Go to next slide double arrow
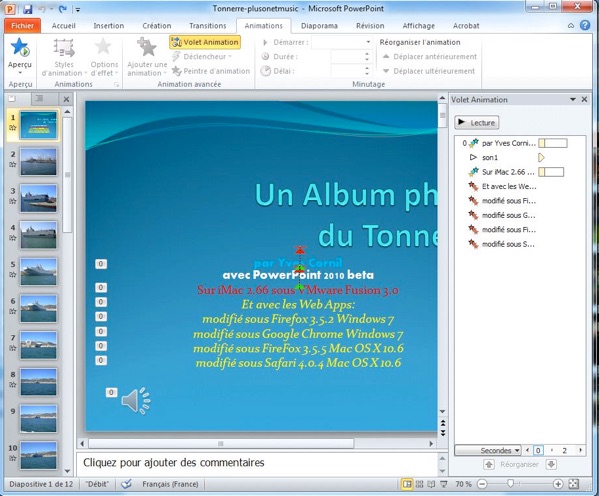Image resolution: width=599 pixels, height=496 pixels. tap(443, 433)
